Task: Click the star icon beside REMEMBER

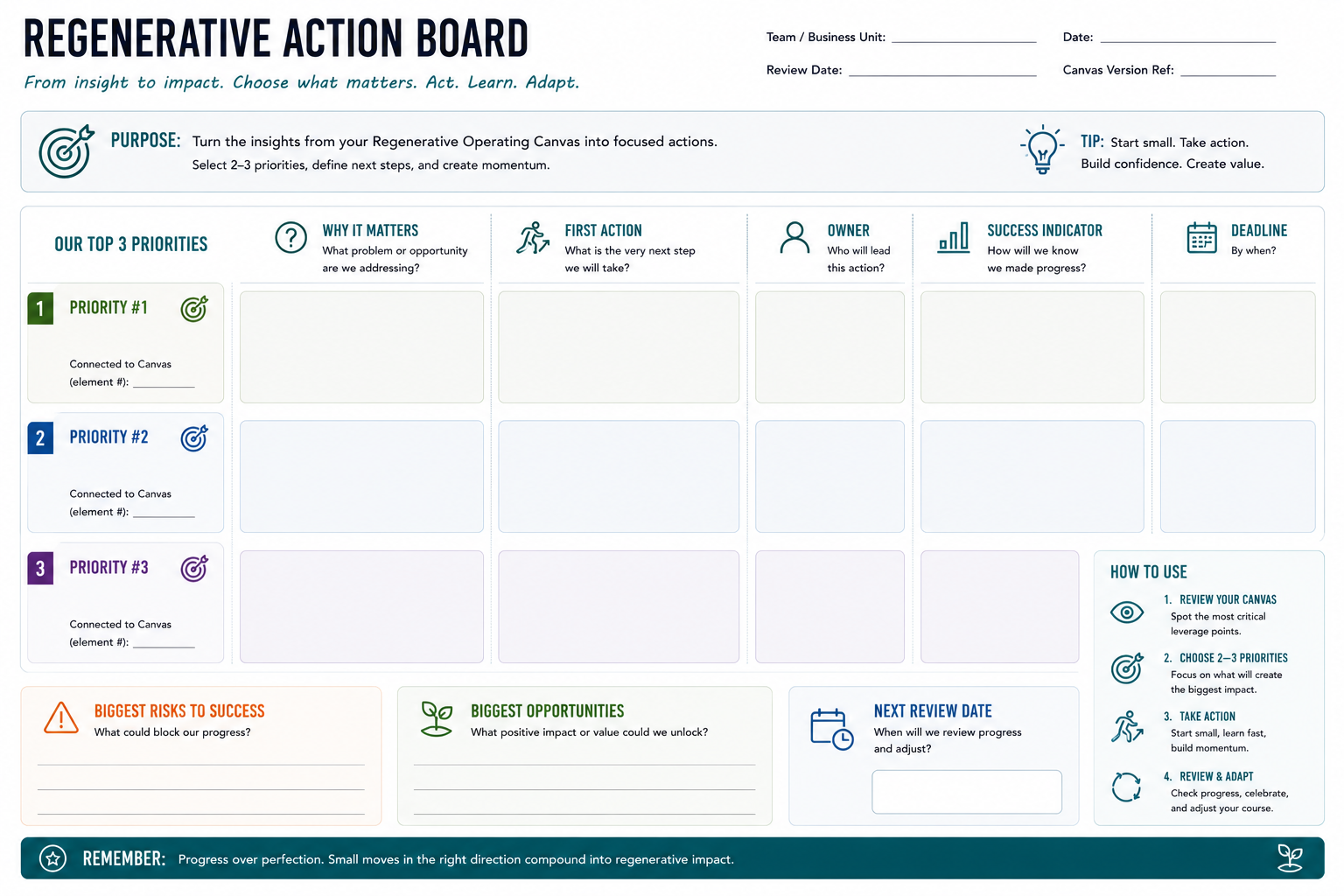Action: (x=52, y=858)
